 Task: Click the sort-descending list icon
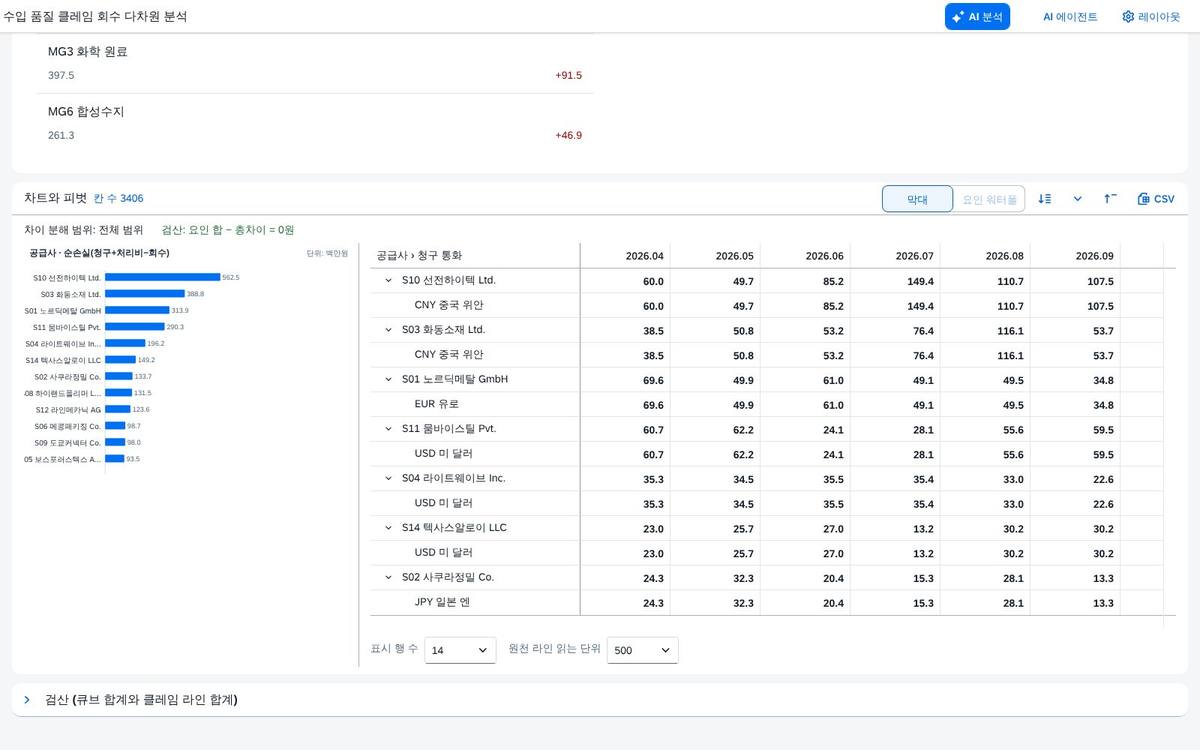coord(1045,199)
